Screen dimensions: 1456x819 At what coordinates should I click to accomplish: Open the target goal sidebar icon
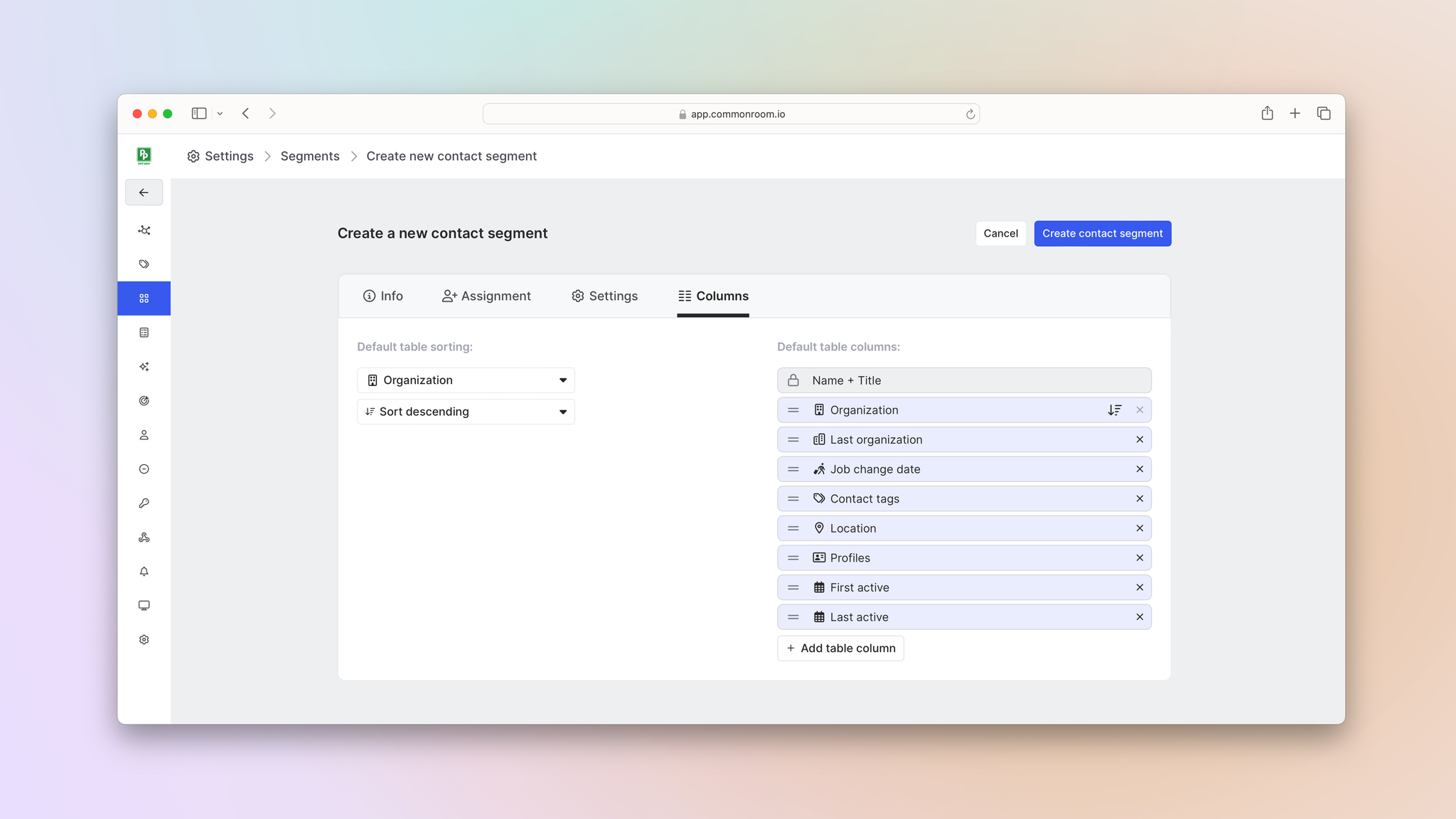click(x=144, y=401)
